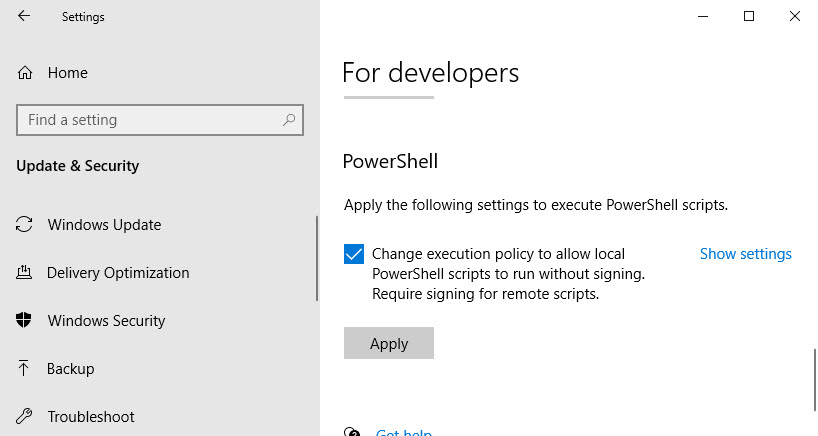
Task: Minimize the Settings window
Action: pos(703,16)
